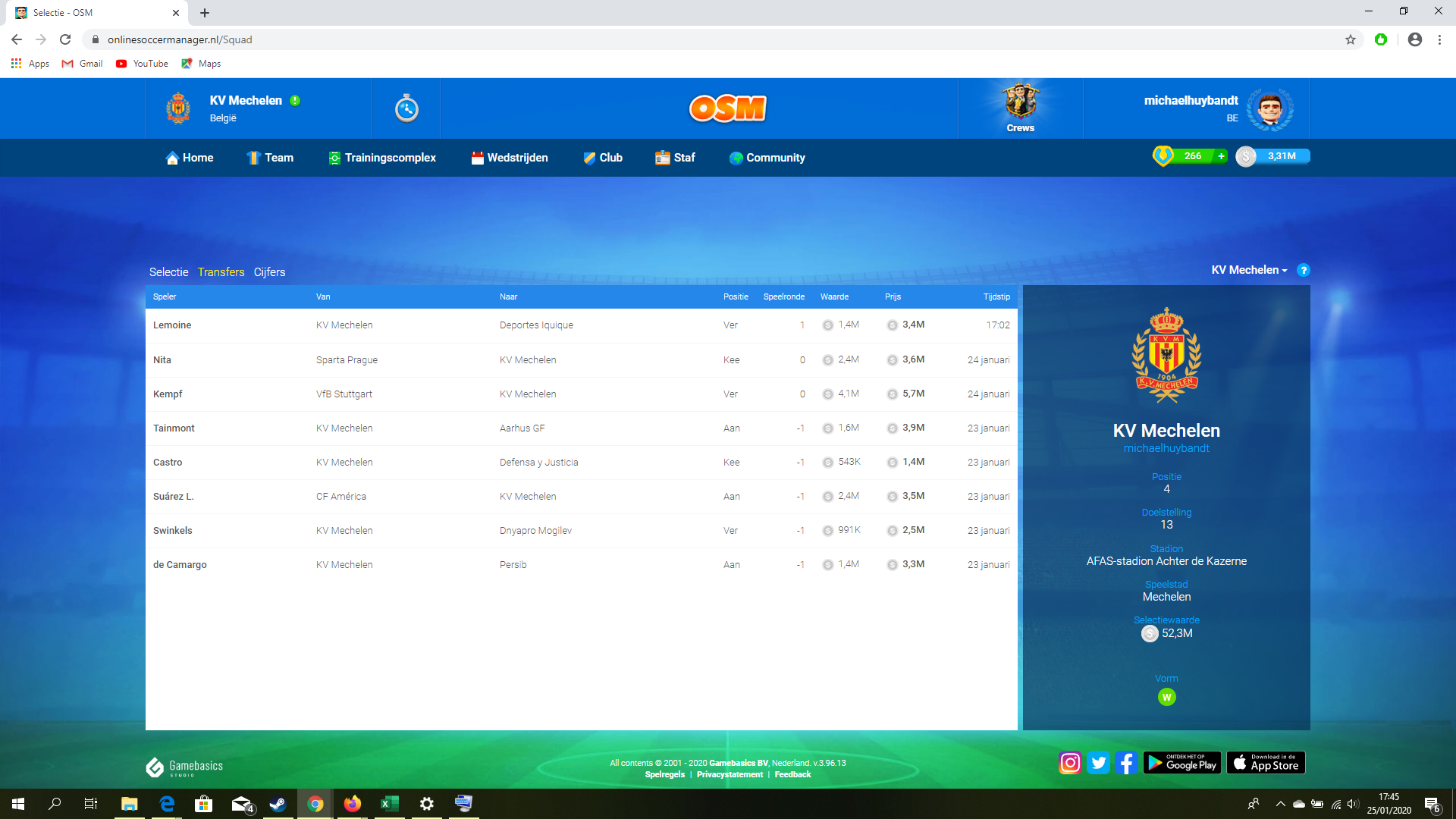
Task: Open the Staf menu
Action: click(x=675, y=158)
